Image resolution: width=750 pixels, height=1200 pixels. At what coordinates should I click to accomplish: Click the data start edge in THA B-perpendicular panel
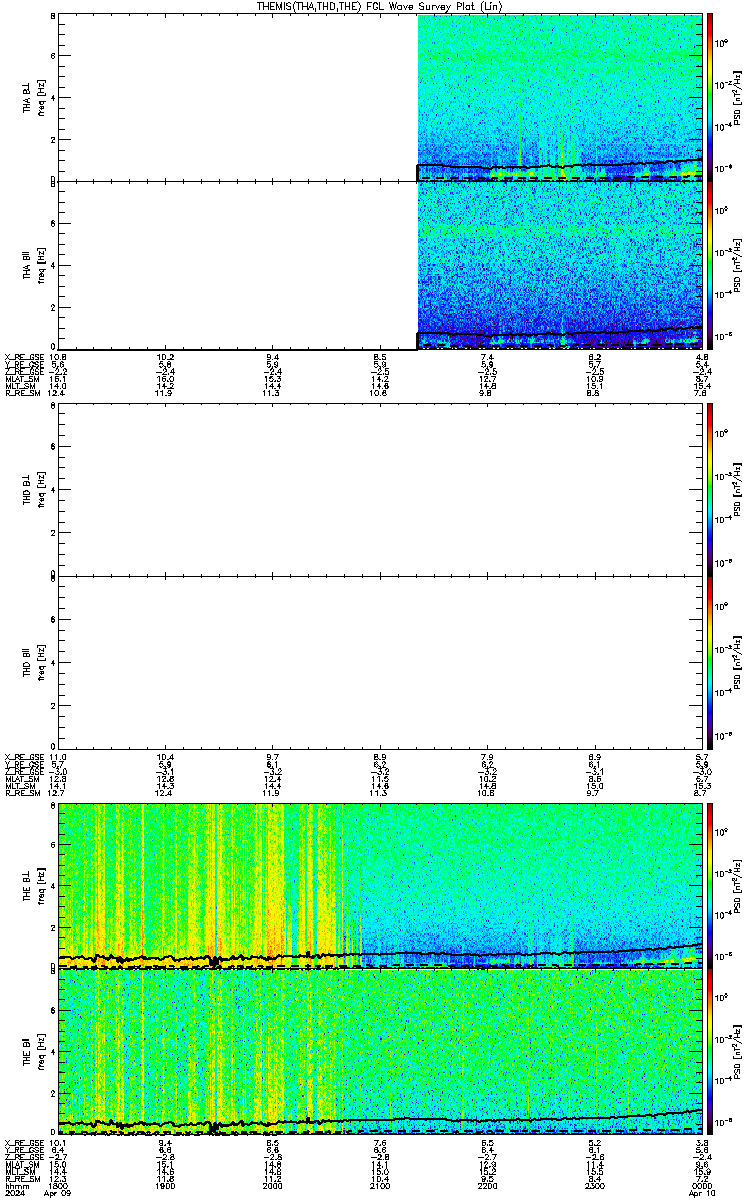(417, 97)
